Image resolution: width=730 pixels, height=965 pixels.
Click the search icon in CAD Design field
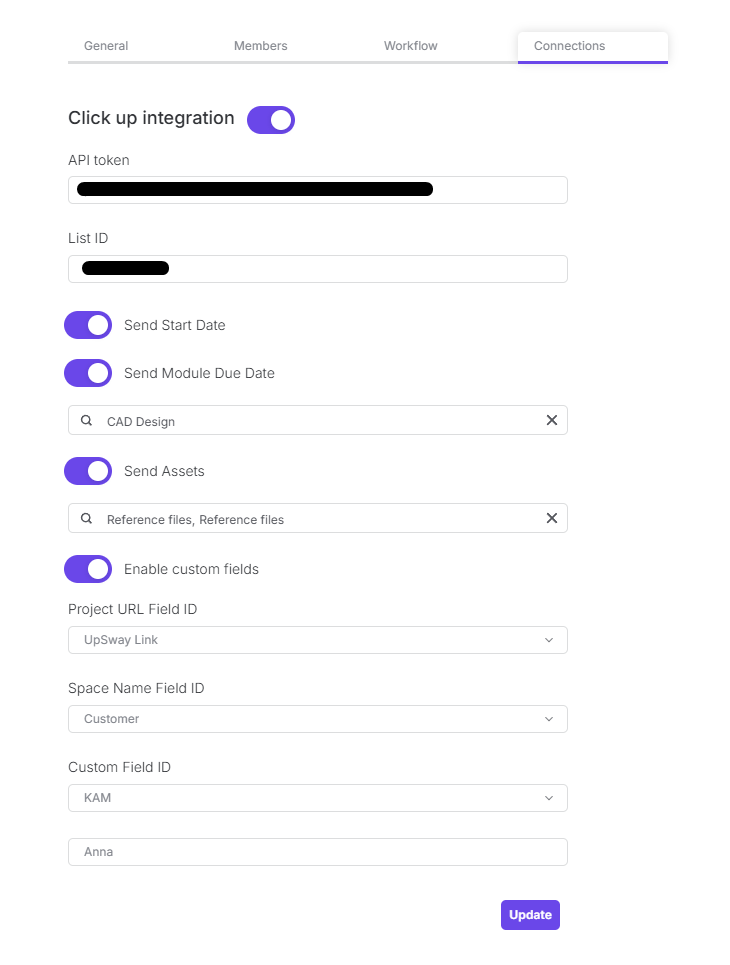tap(87, 421)
